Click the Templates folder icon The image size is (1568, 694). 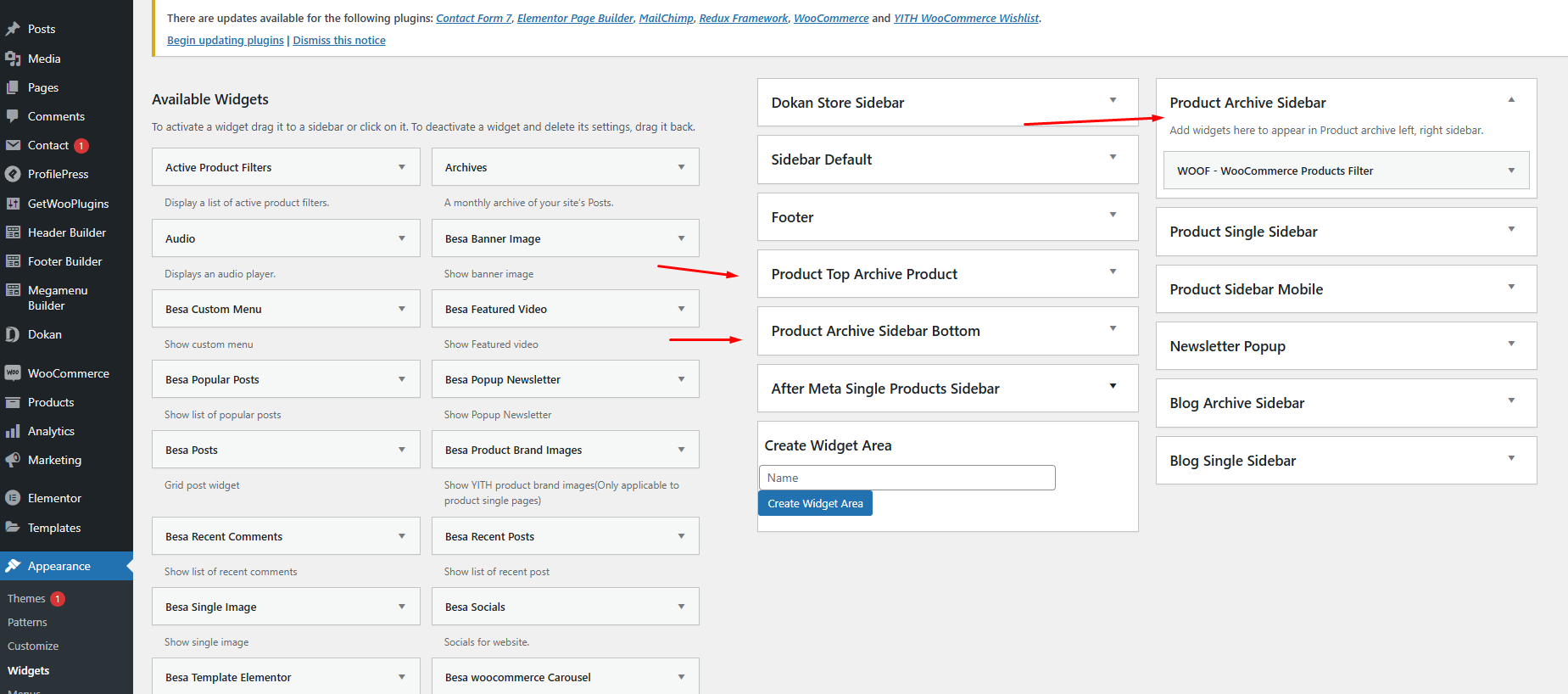click(x=13, y=528)
